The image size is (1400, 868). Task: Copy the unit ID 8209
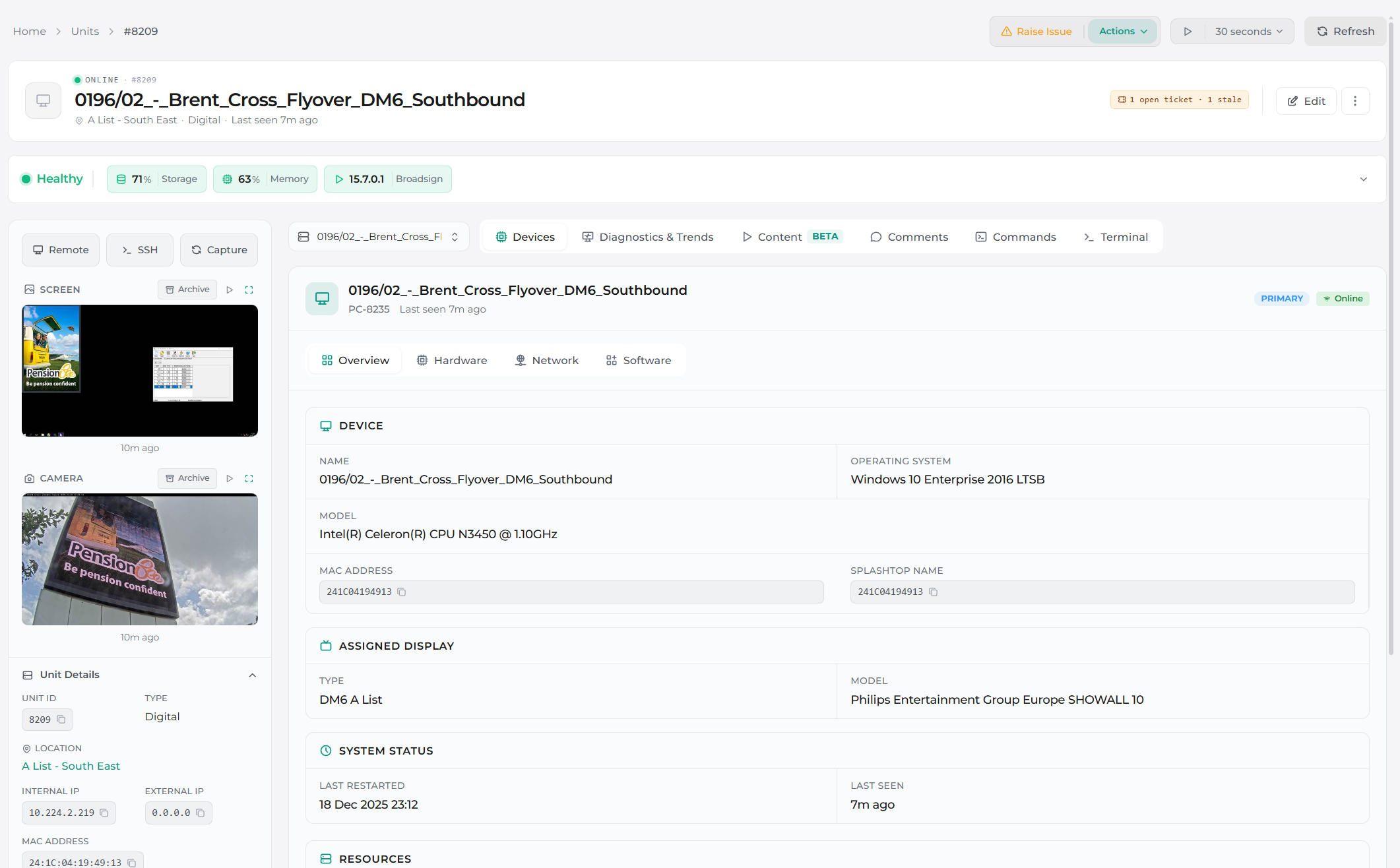[x=61, y=720]
